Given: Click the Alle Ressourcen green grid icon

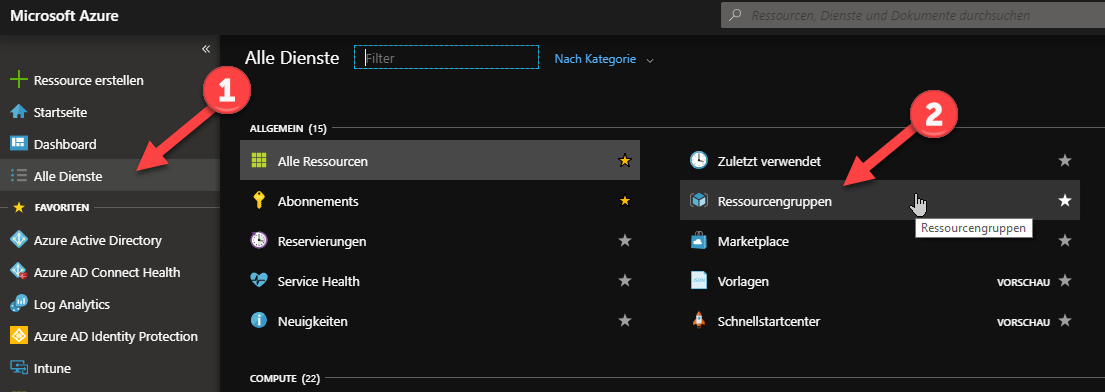Looking at the screenshot, I should point(259,161).
